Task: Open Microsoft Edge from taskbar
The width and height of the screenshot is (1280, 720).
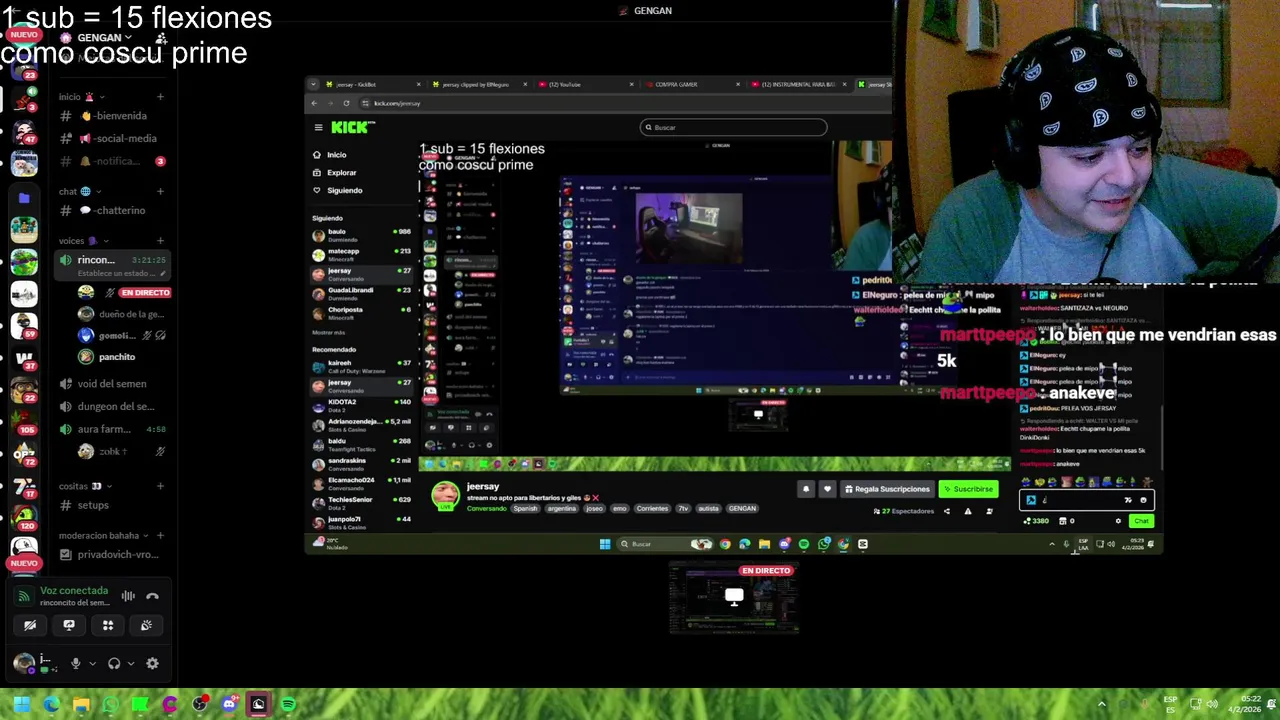Action: (51, 704)
